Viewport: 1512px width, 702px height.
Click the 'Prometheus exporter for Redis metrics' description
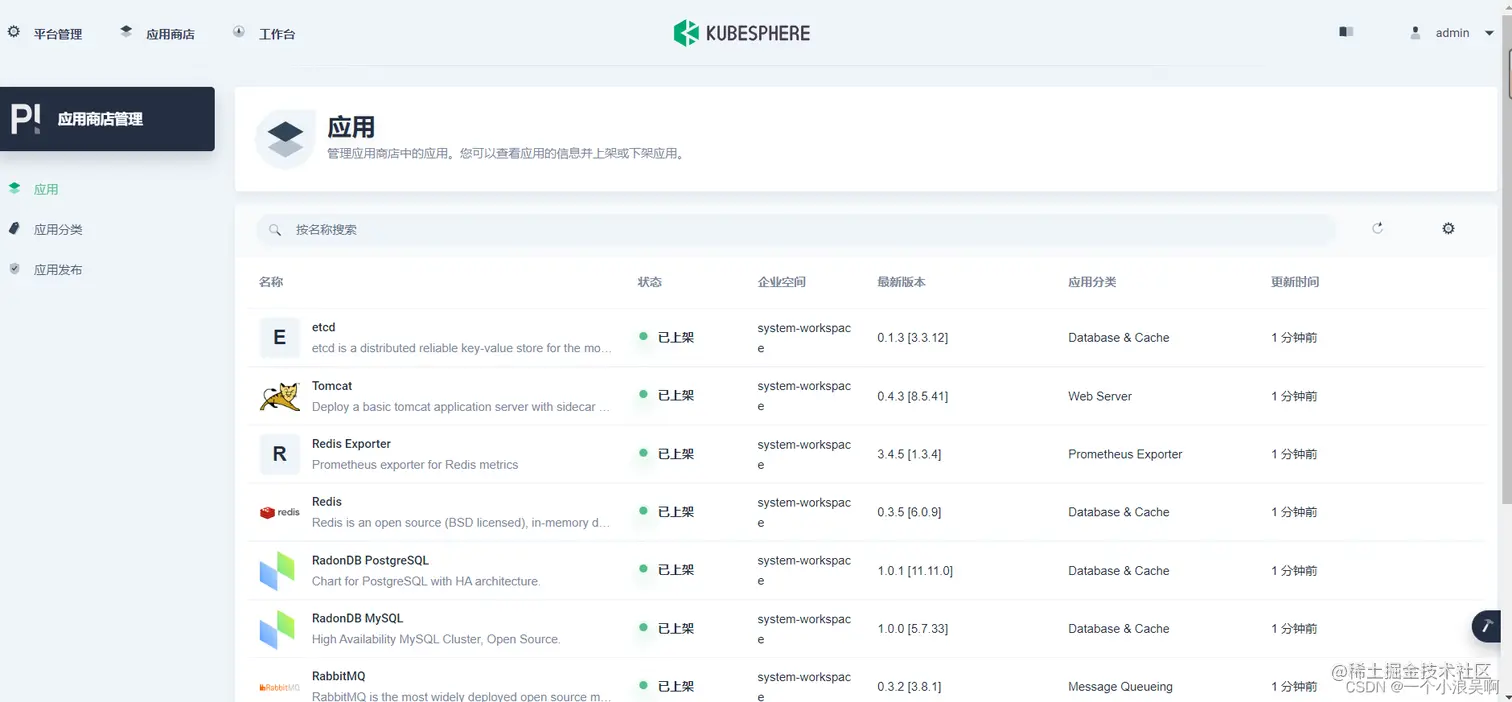coord(415,464)
